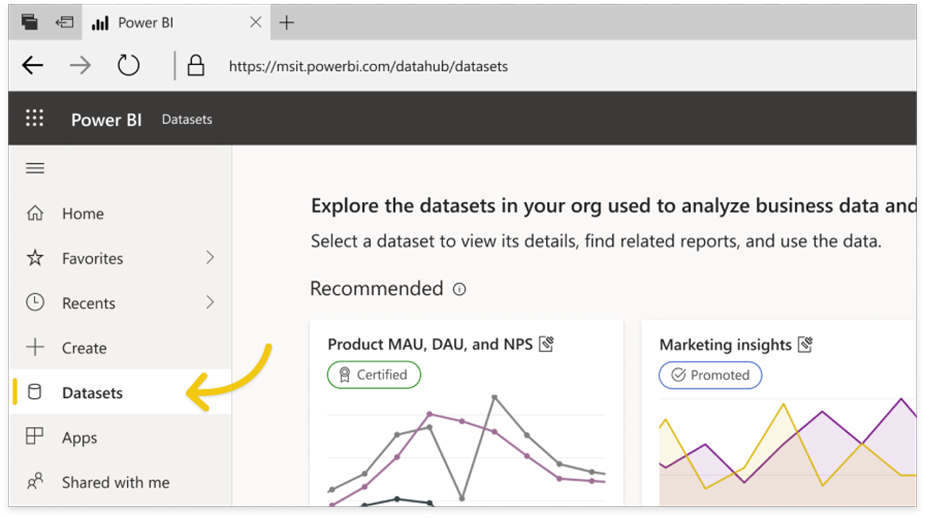The height and width of the screenshot is (518, 925).
Task: Click the Certified badge
Action: coord(374,375)
